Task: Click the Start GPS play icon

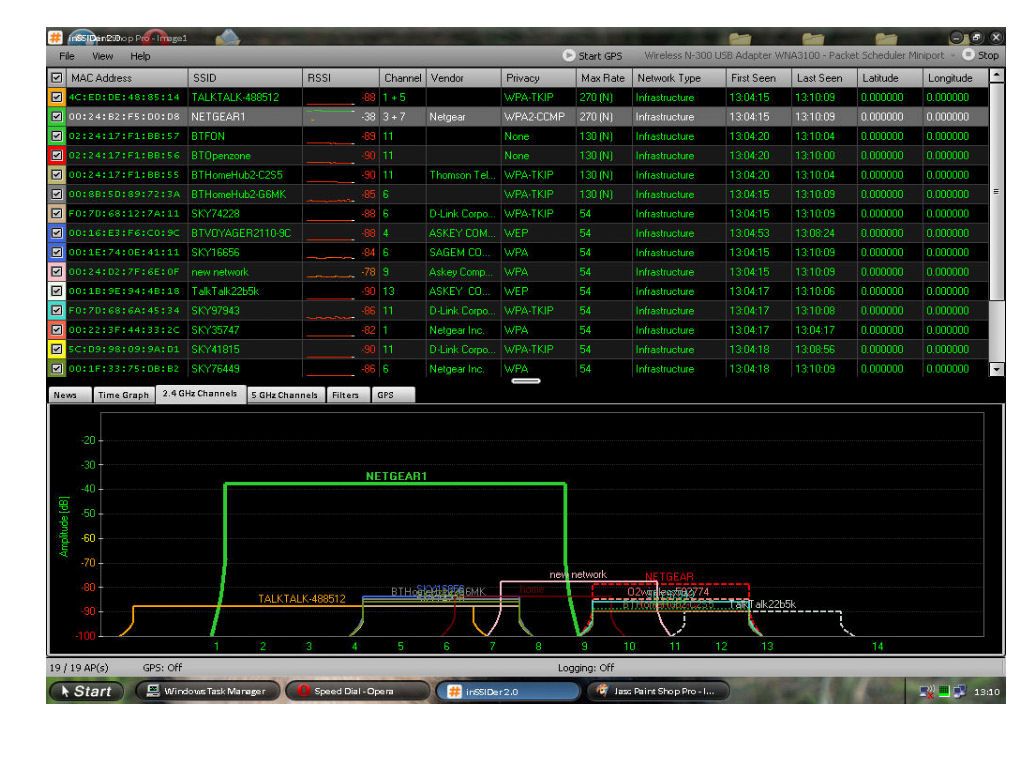Action: click(568, 56)
